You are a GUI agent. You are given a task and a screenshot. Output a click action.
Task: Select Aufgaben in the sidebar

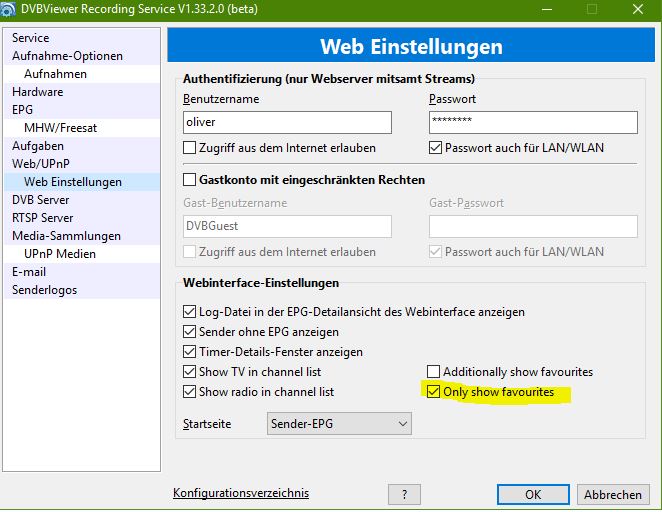click(82, 146)
